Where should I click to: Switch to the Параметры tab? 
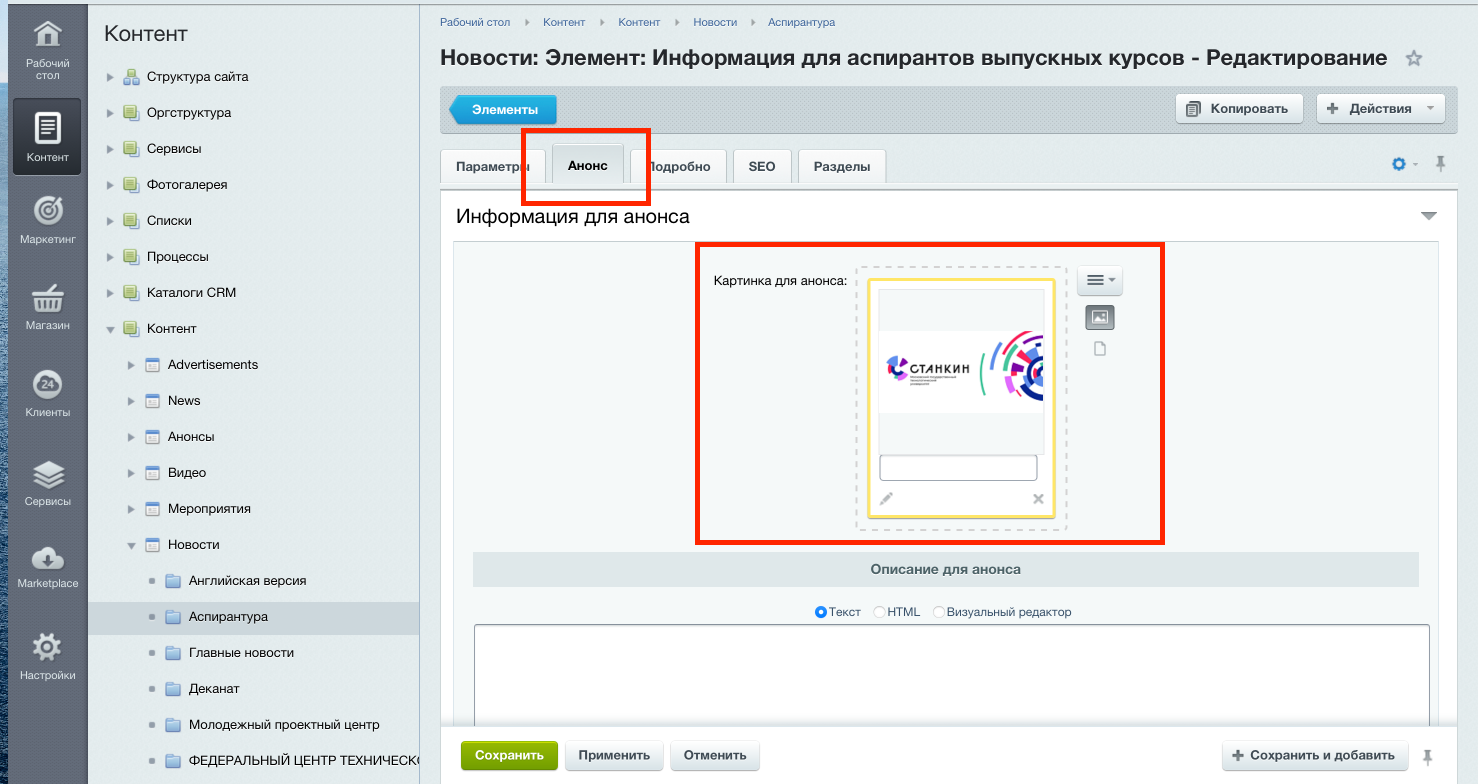pos(493,167)
